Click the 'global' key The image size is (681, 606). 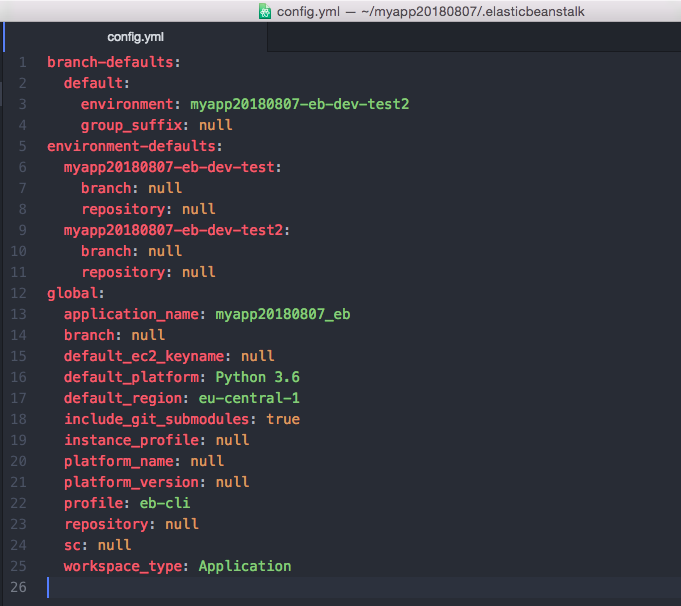tap(73, 294)
